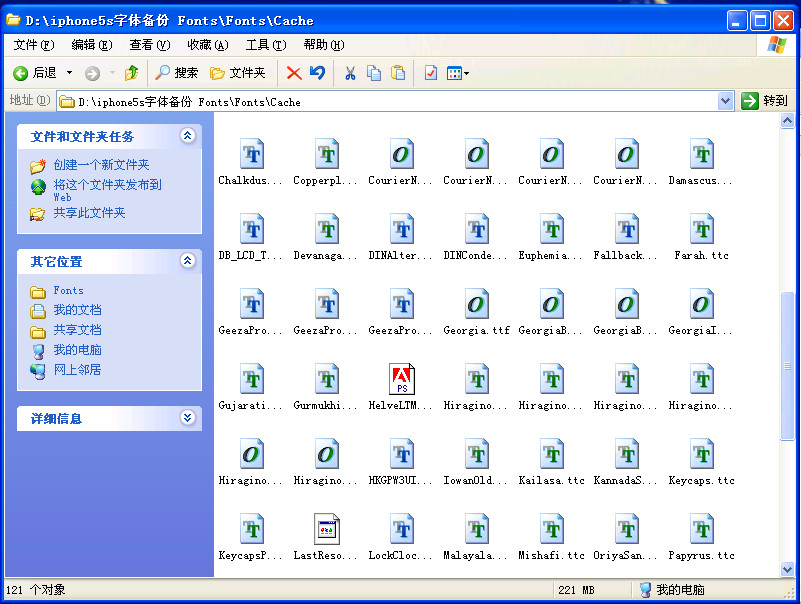Toggle the Folders (文件夹) pane
Image resolution: width=801 pixels, height=604 pixels.
click(238, 73)
